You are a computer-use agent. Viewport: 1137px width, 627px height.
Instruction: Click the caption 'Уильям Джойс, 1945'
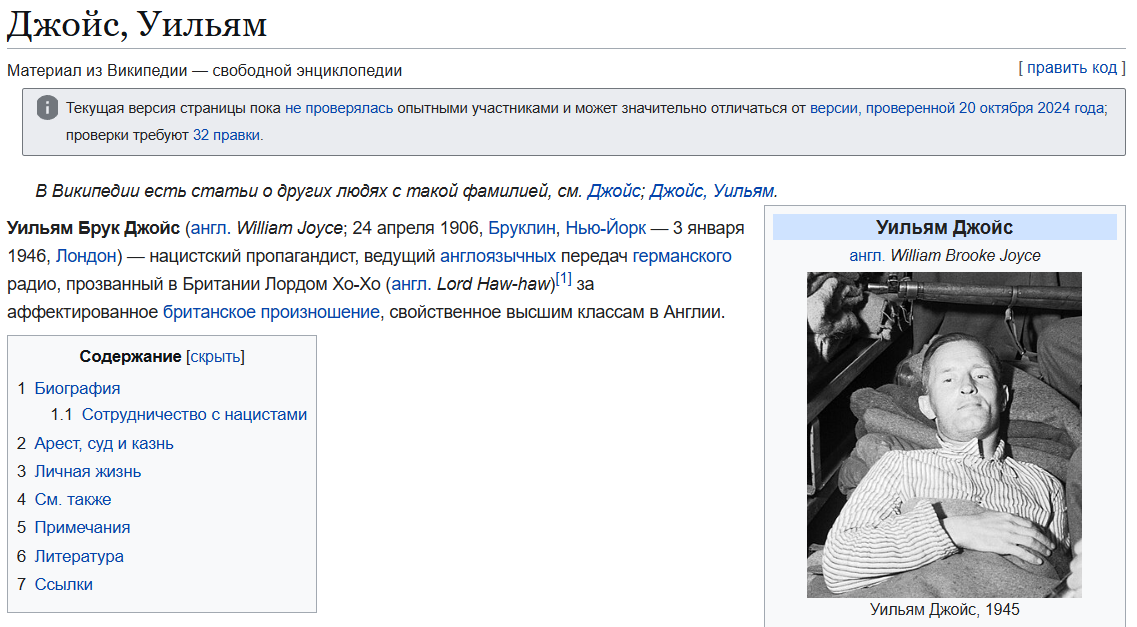coord(944,610)
